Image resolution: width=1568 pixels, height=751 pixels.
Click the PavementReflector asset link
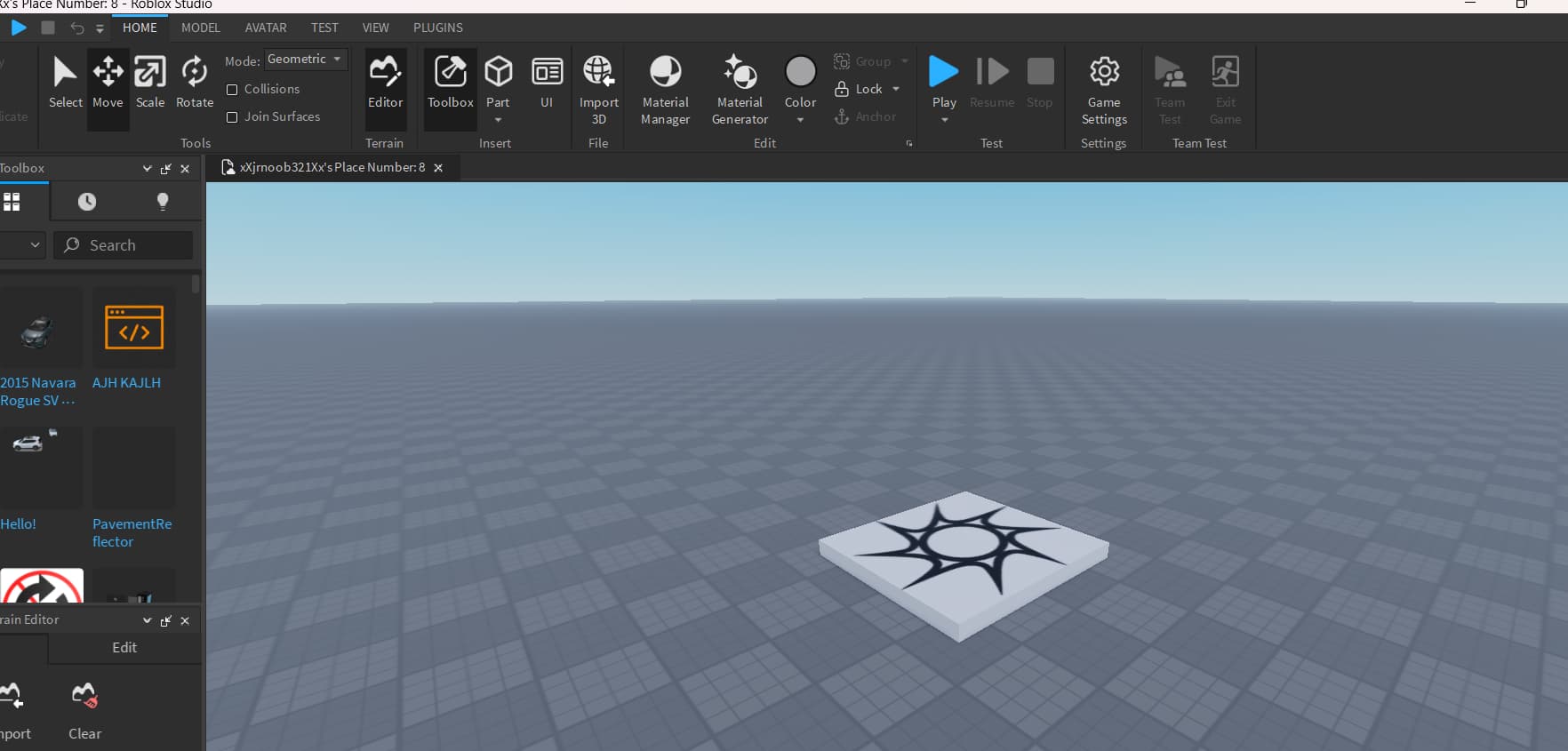point(132,532)
